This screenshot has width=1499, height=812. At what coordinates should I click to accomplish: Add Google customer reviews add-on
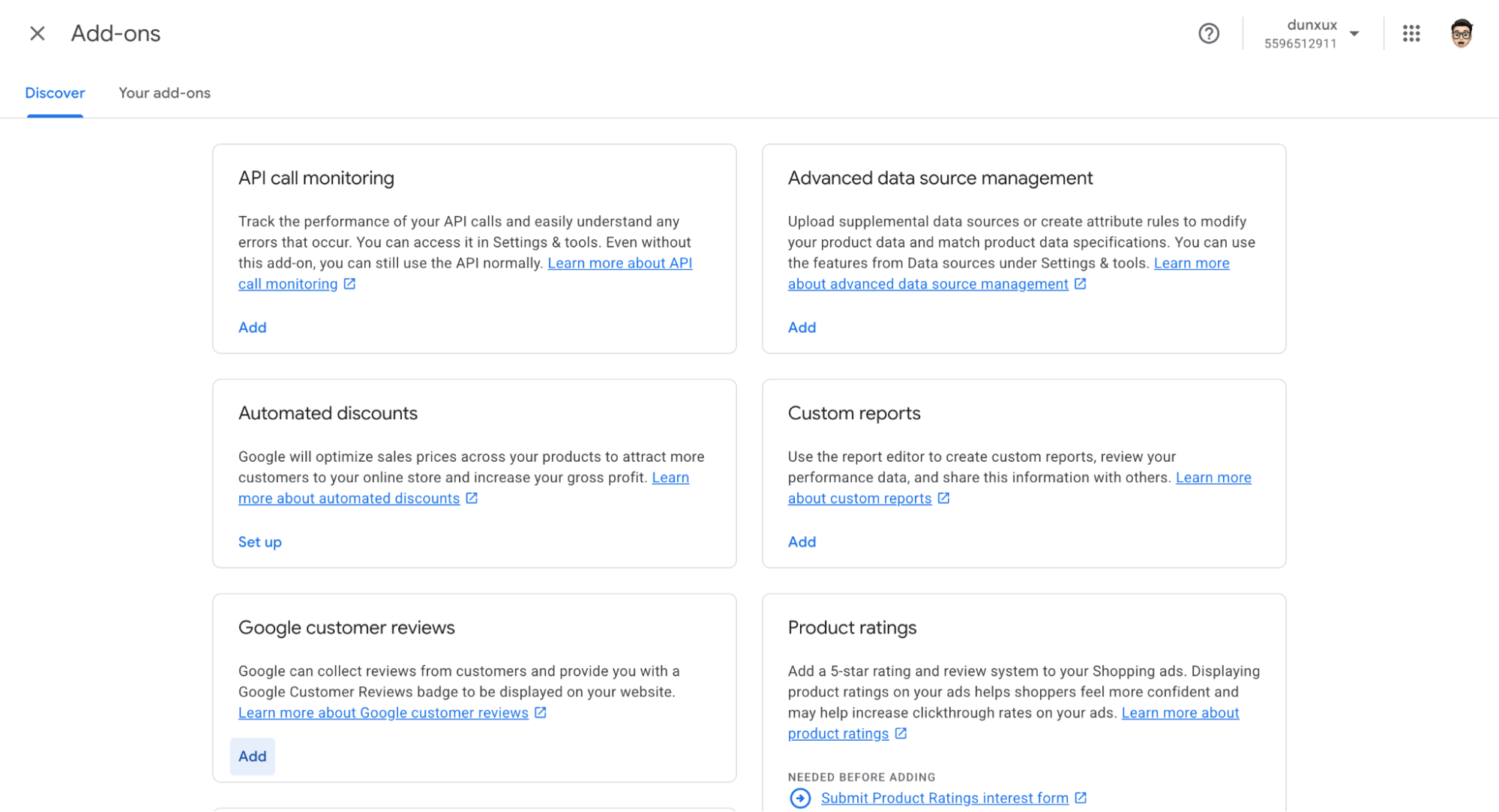(x=252, y=757)
